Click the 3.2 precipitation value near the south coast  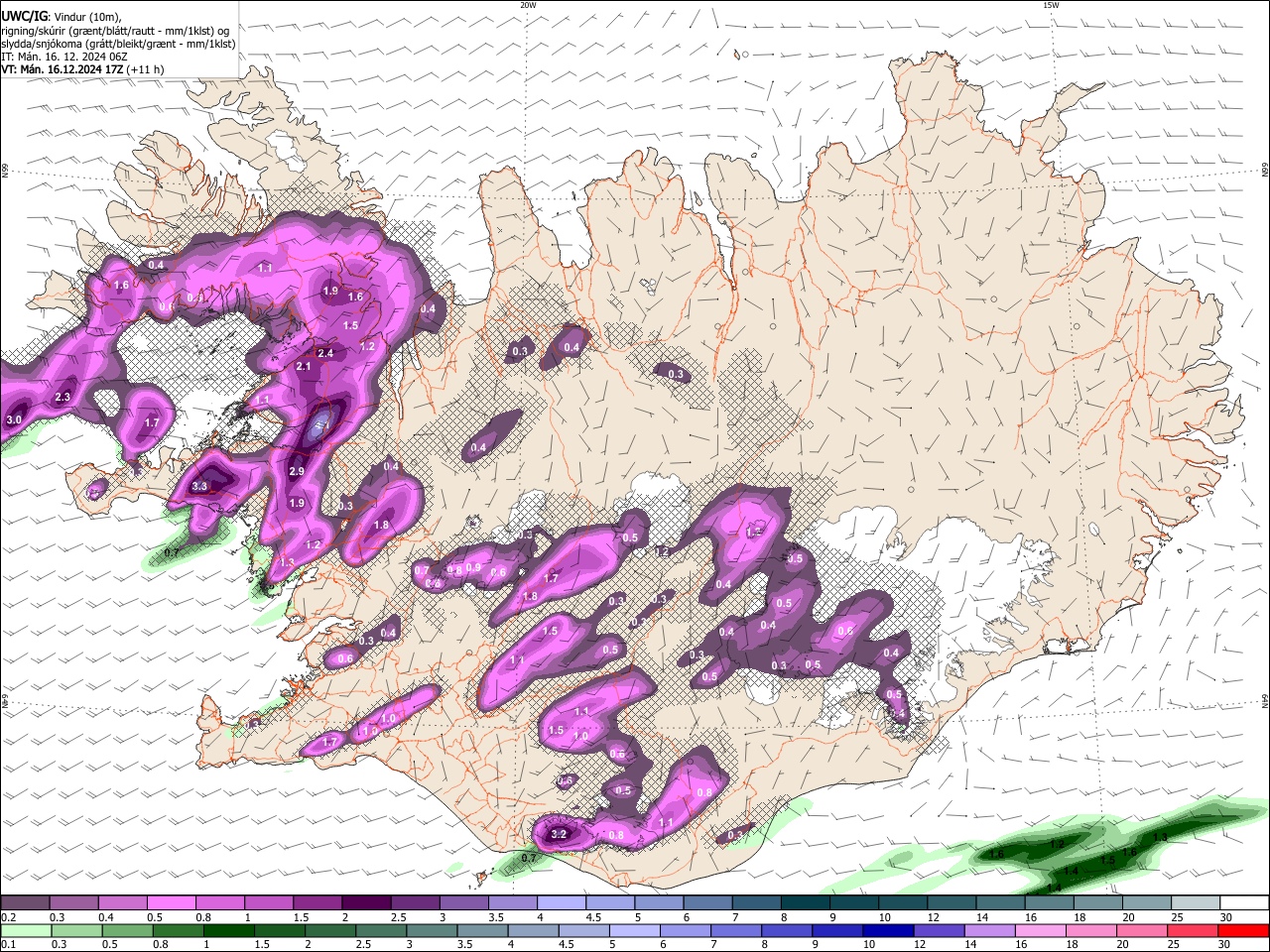(559, 834)
